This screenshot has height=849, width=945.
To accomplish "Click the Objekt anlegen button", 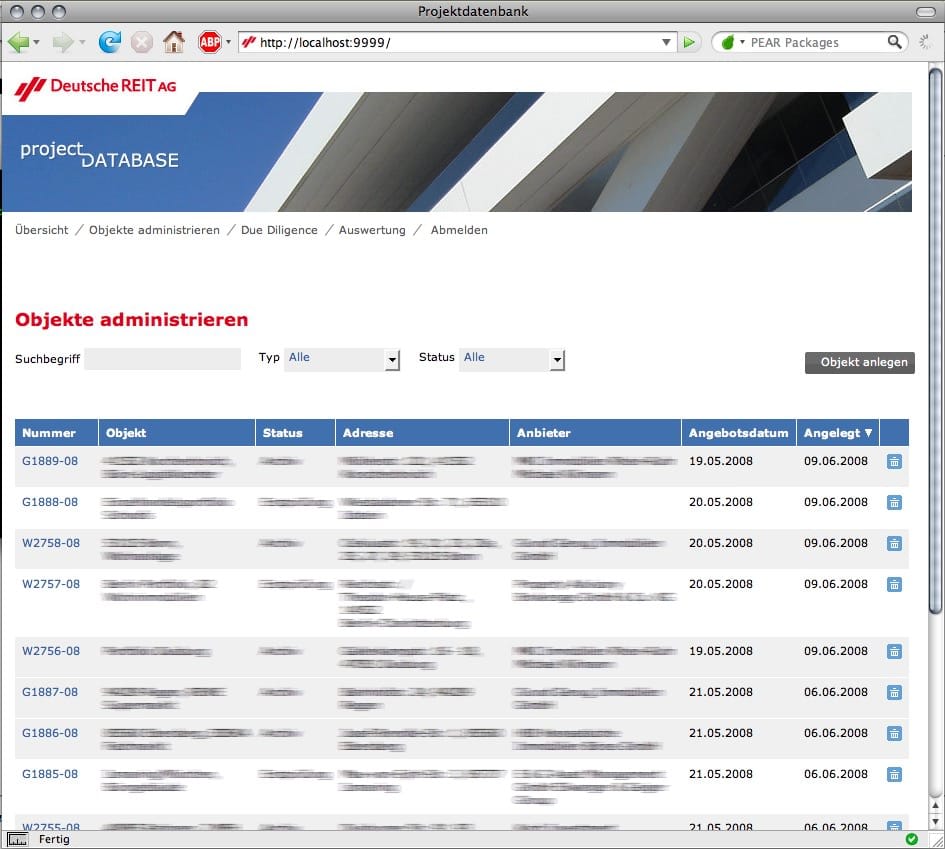I will (x=860, y=362).
